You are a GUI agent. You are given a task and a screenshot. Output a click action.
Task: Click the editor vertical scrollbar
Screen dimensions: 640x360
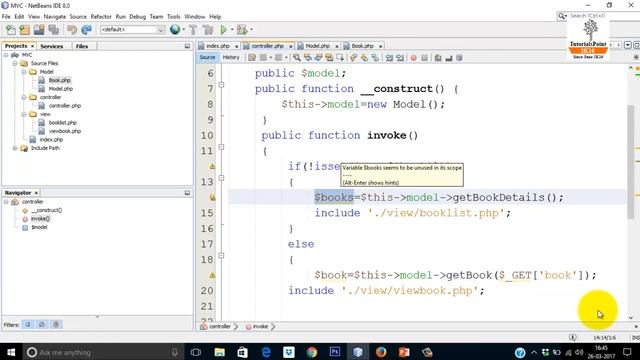point(631,161)
